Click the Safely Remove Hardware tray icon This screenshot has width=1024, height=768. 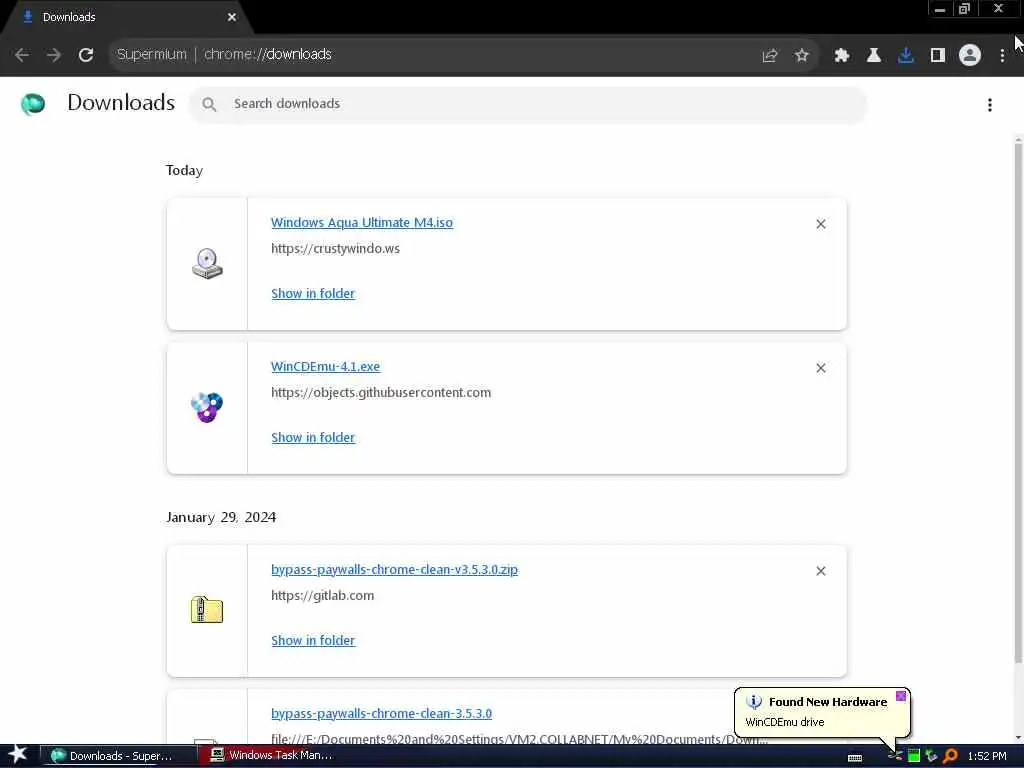coord(932,756)
